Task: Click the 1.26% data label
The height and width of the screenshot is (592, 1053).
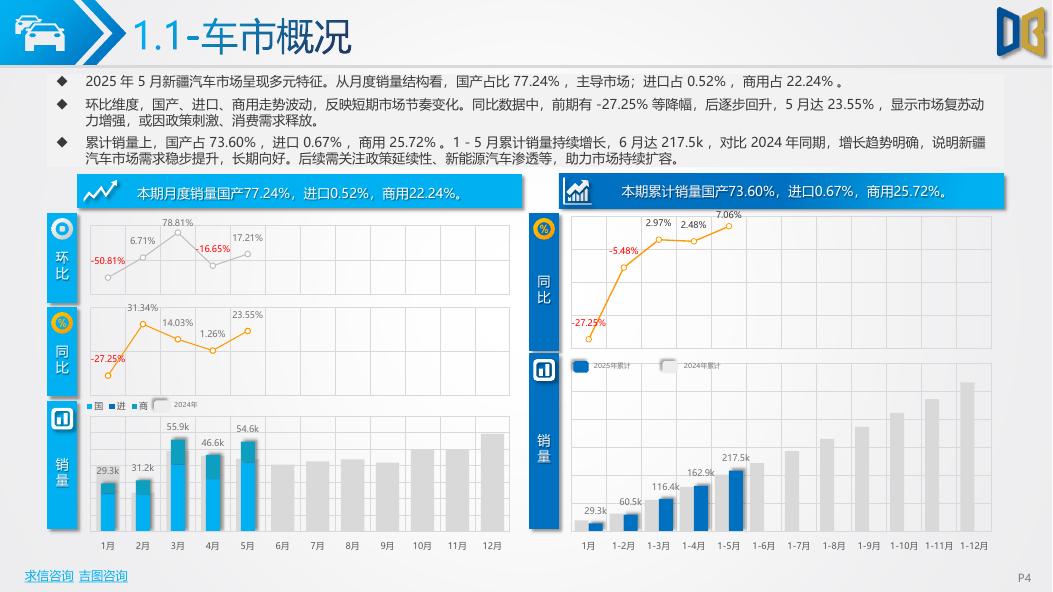Action: click(x=212, y=334)
